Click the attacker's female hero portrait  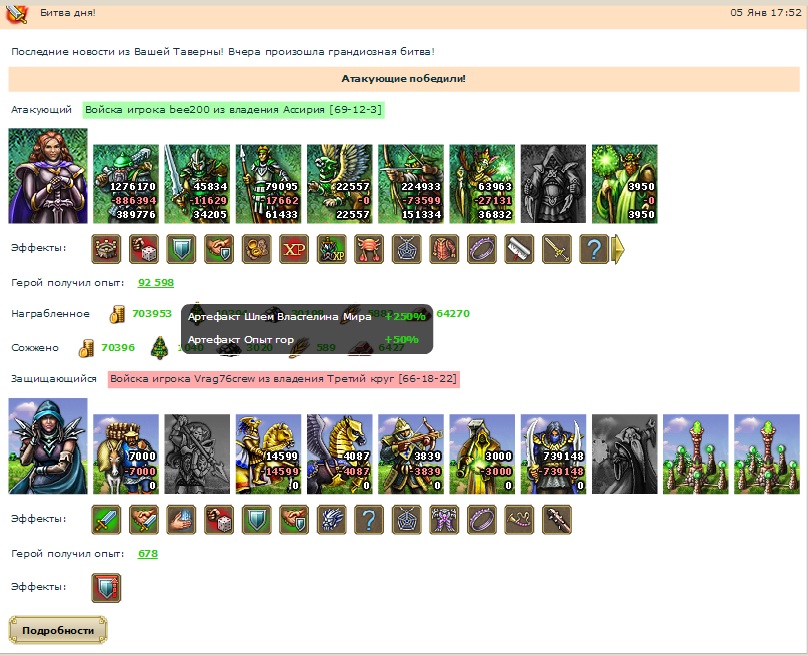pos(48,176)
